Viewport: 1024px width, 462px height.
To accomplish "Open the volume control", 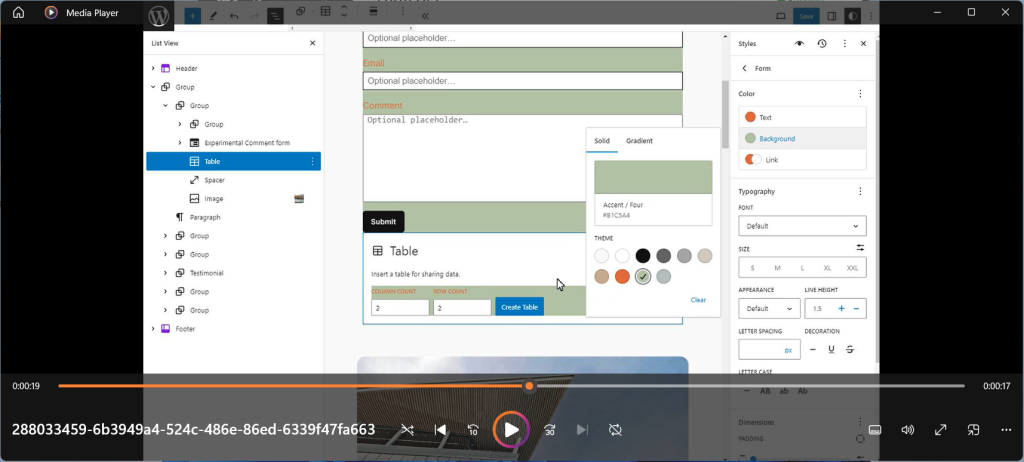I will click(907, 430).
